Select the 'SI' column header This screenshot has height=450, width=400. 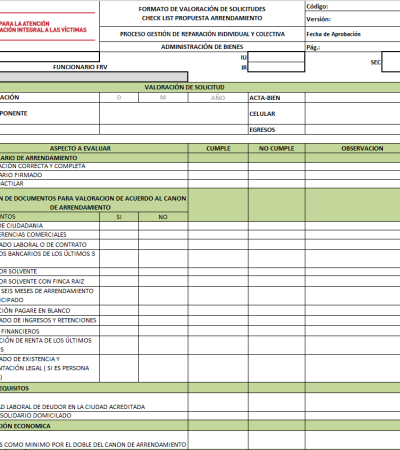[x=119, y=217]
